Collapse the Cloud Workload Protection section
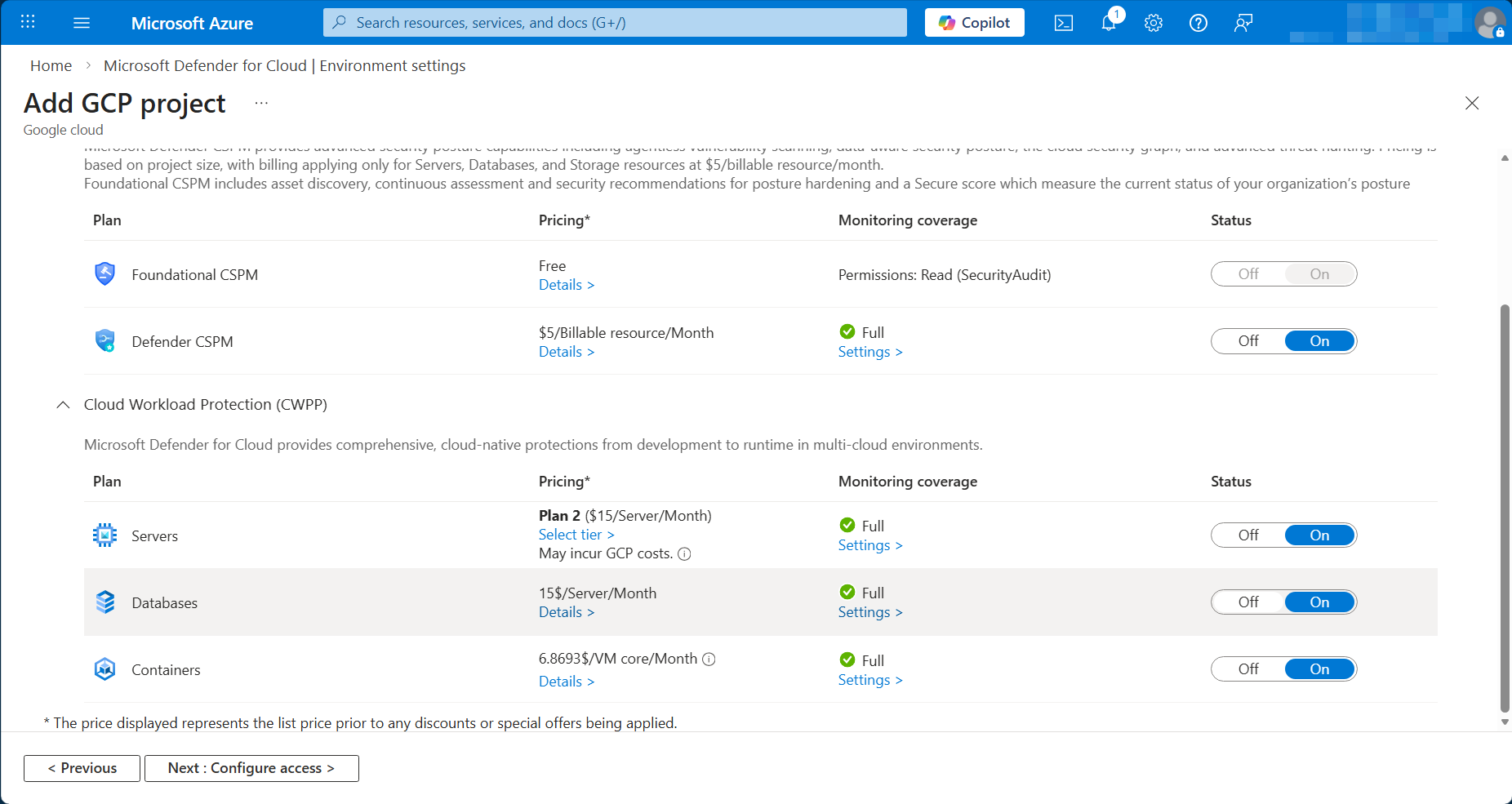 click(x=63, y=405)
